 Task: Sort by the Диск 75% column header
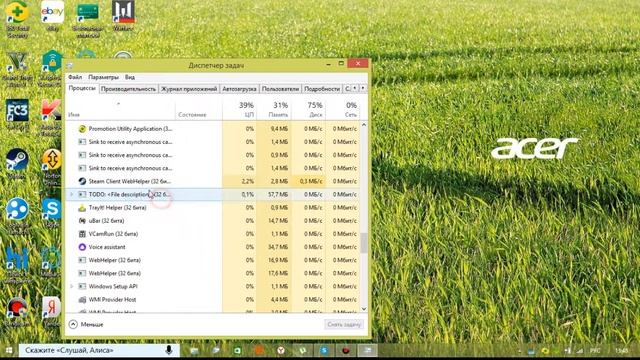(309, 109)
